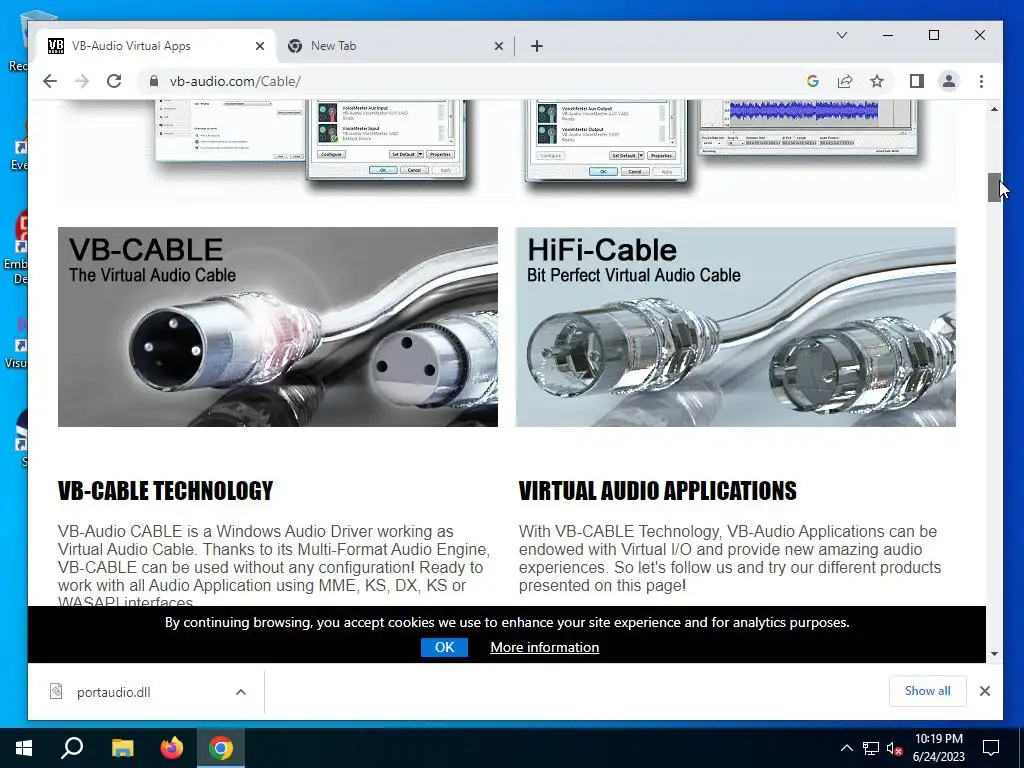The image size is (1024, 768).
Task: Share this page using the share icon
Action: pyautogui.click(x=844, y=81)
